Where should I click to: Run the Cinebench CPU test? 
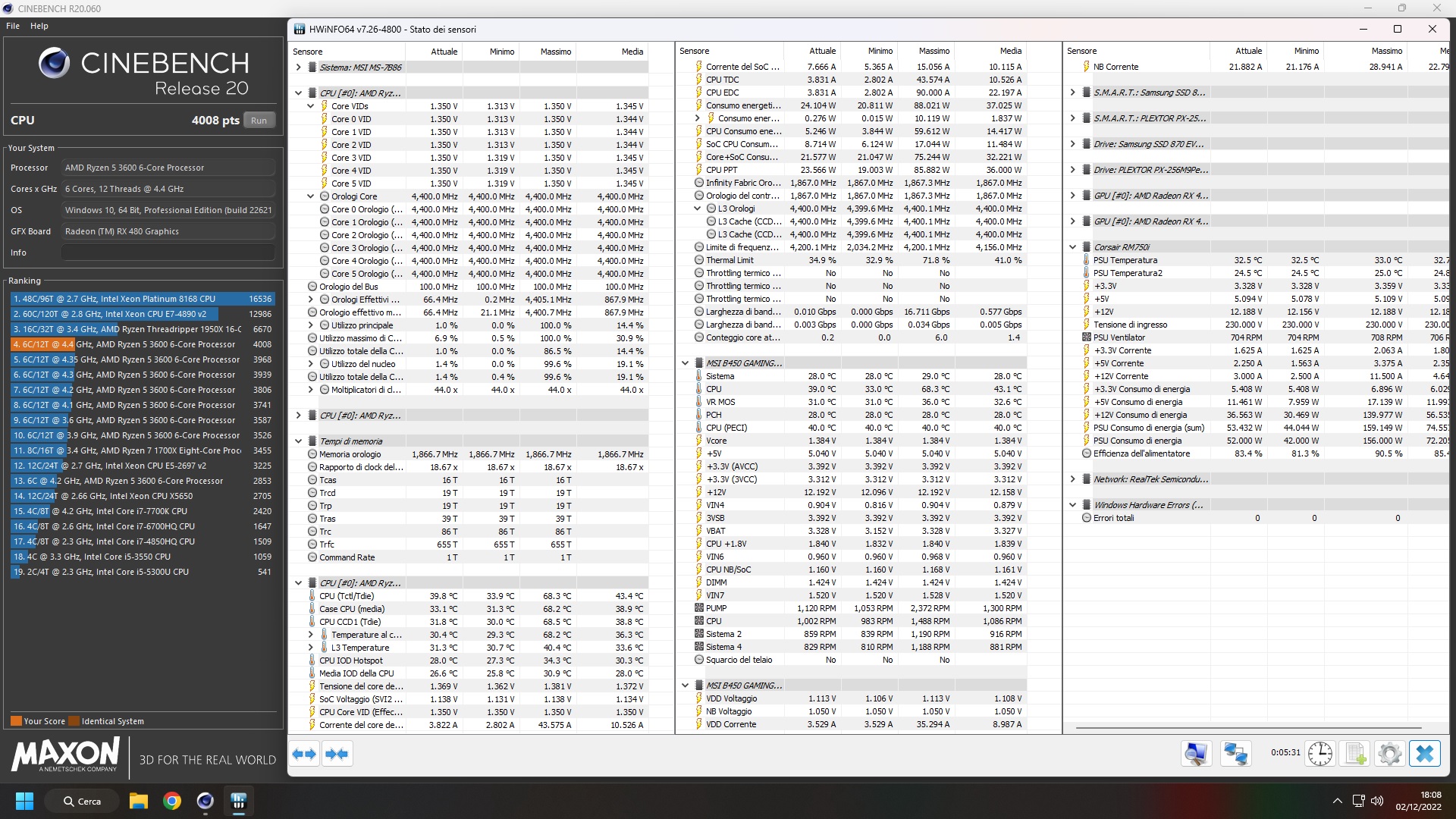[x=259, y=121]
